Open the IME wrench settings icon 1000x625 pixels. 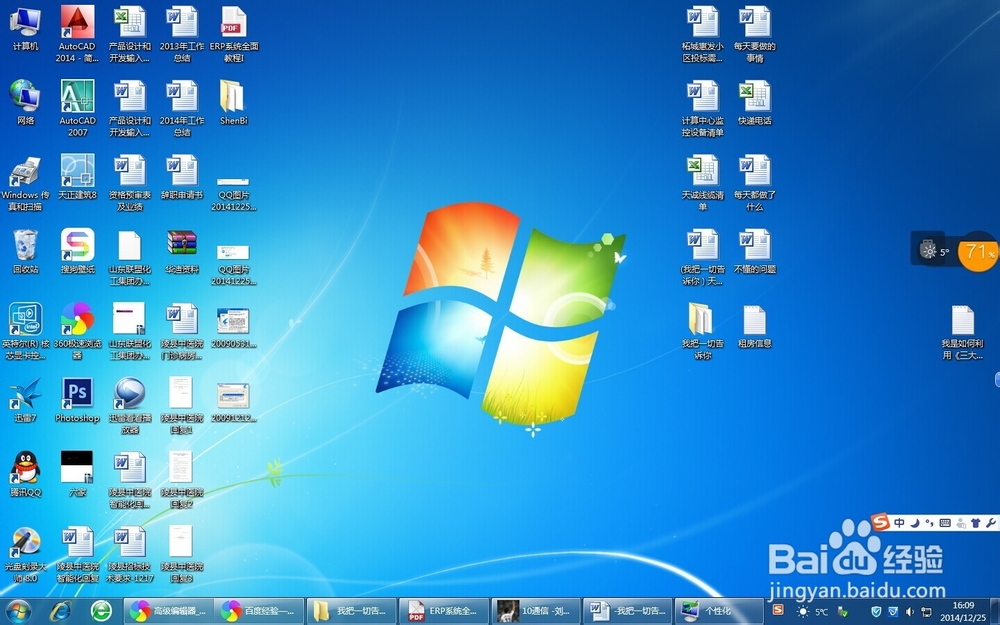click(990, 523)
